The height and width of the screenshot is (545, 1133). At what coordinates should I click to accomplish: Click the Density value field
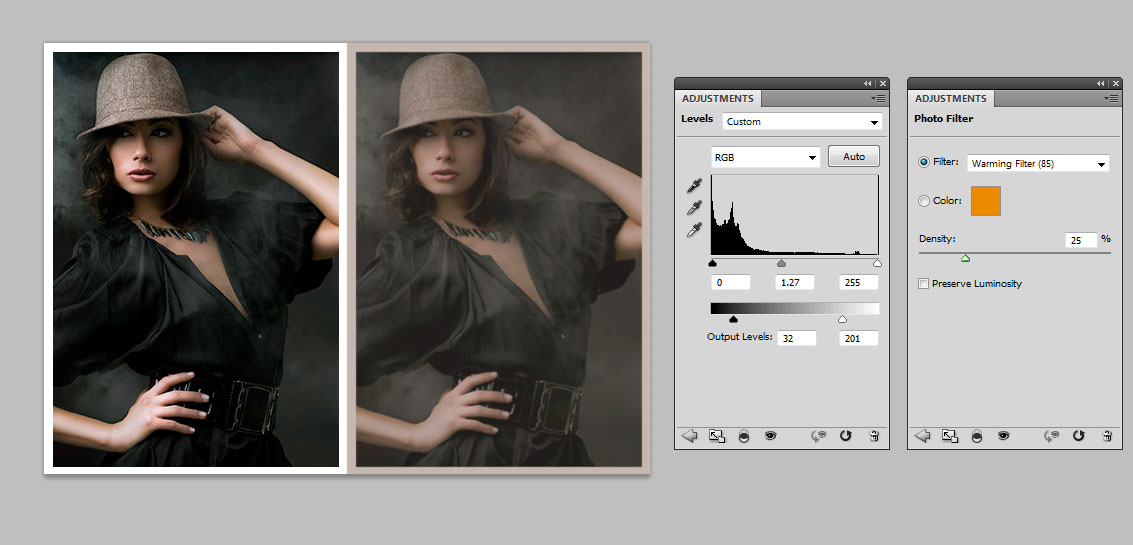pos(1080,240)
